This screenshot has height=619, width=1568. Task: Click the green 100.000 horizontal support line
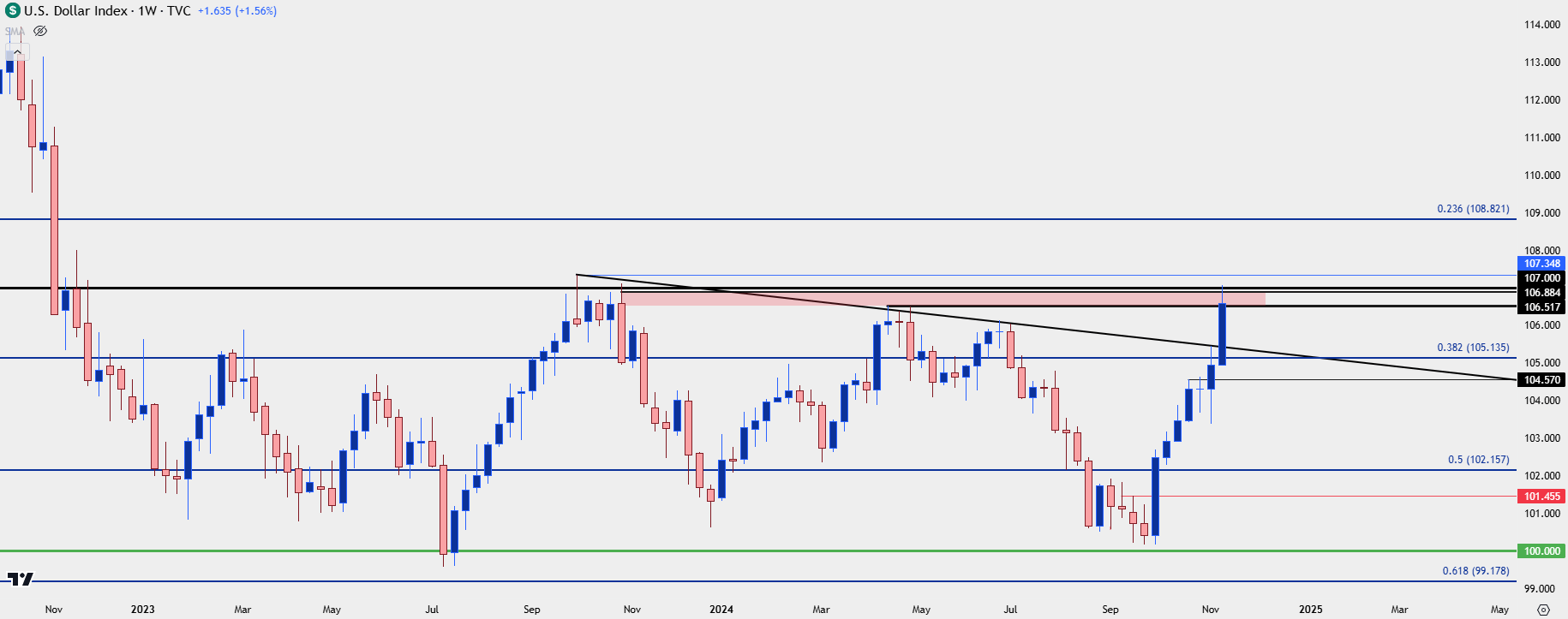pyautogui.click(x=757, y=551)
